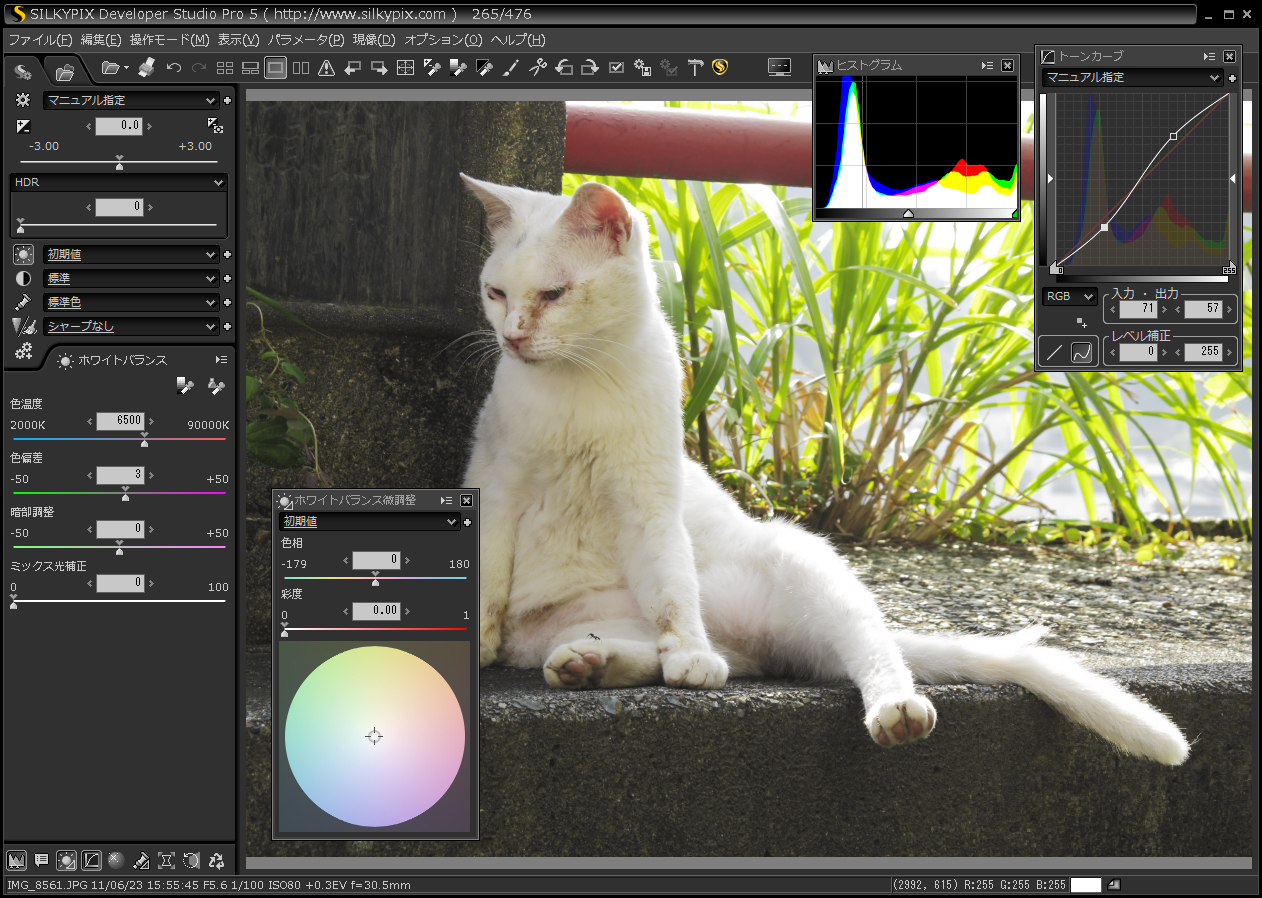Open the trimming scissors tool
This screenshot has height=898, width=1262.
point(539,68)
